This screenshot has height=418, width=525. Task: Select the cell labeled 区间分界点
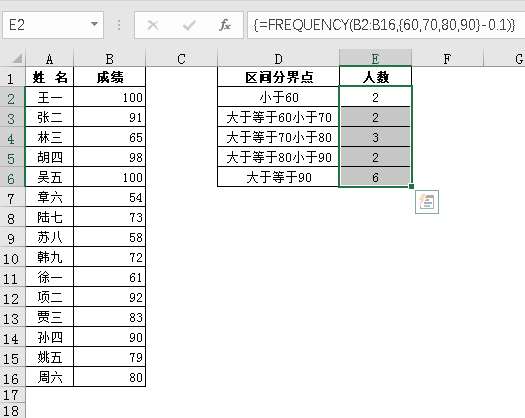279,77
